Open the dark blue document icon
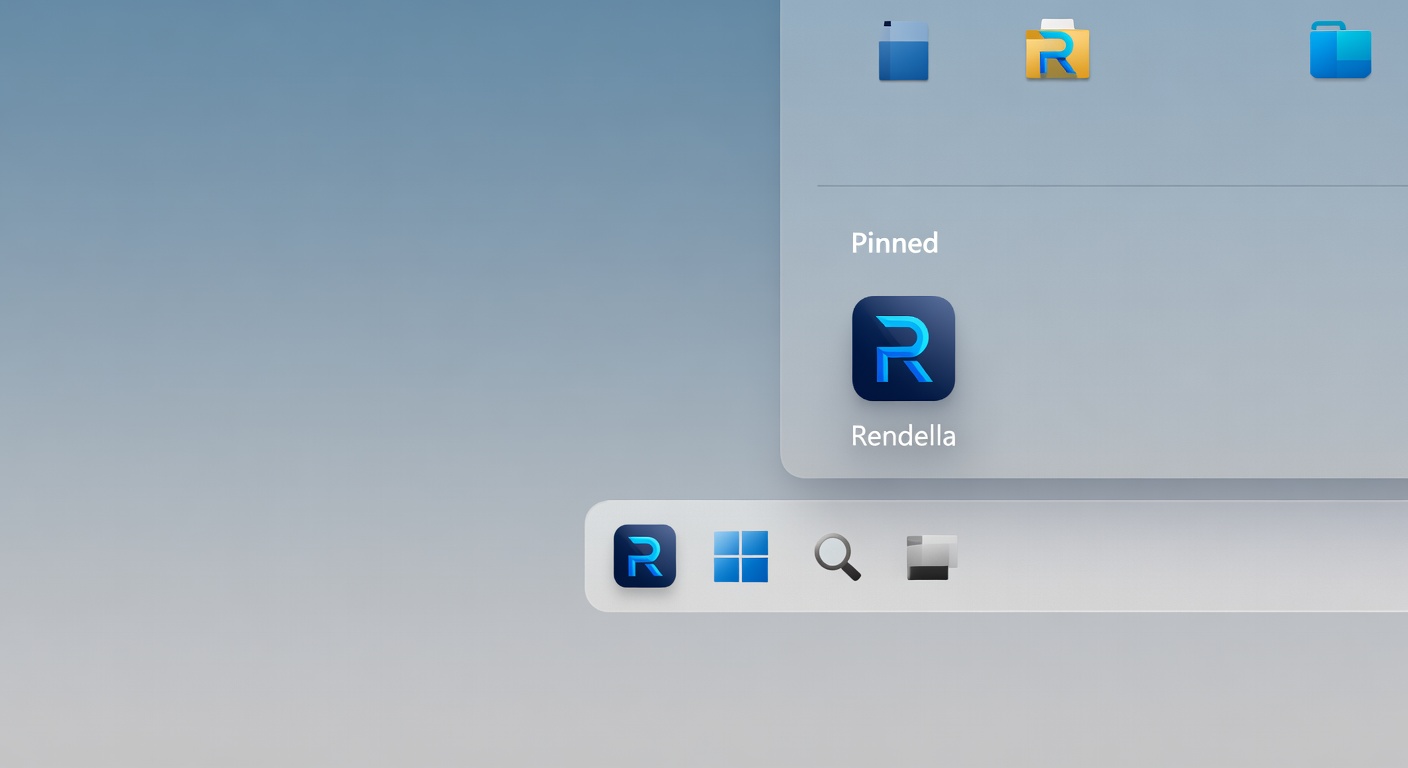This screenshot has height=768, width=1408. [903, 50]
